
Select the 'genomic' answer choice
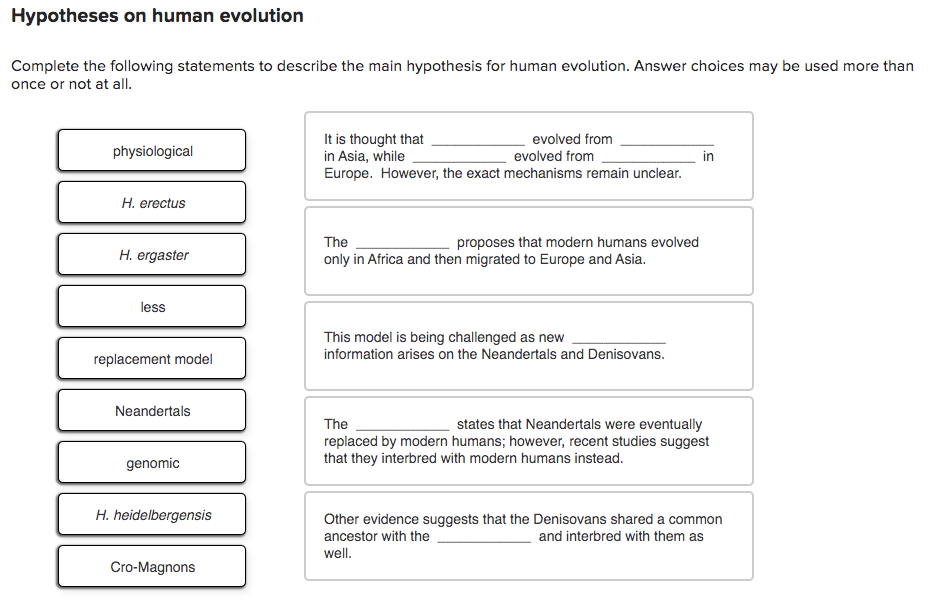tap(151, 462)
